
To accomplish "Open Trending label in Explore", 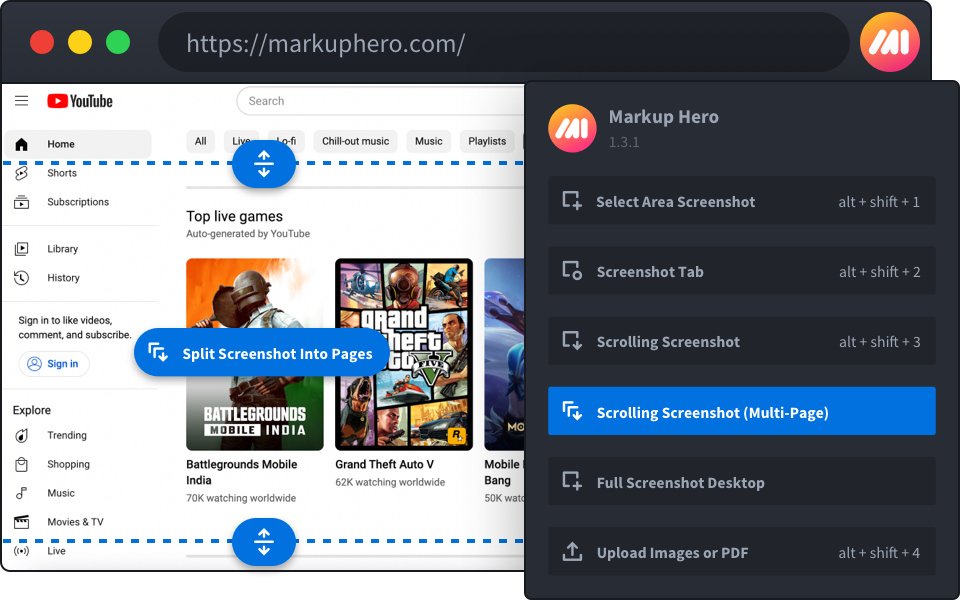I will tap(67, 435).
